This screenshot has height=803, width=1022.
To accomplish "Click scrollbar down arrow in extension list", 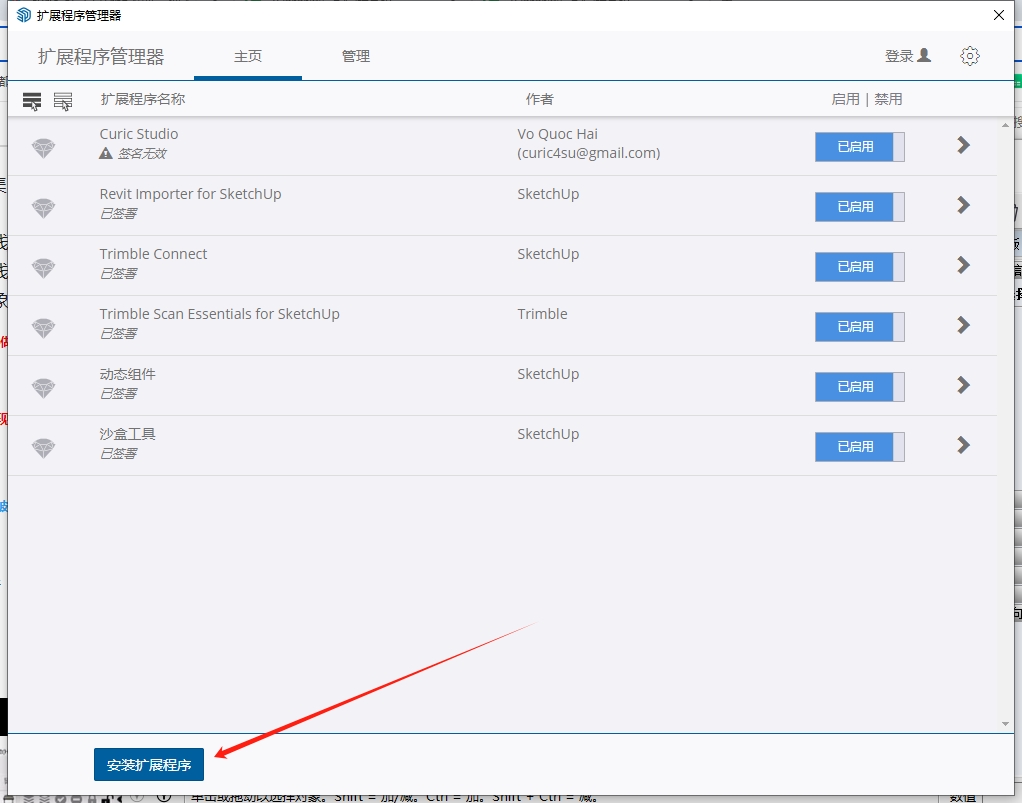I will pos(1005,724).
